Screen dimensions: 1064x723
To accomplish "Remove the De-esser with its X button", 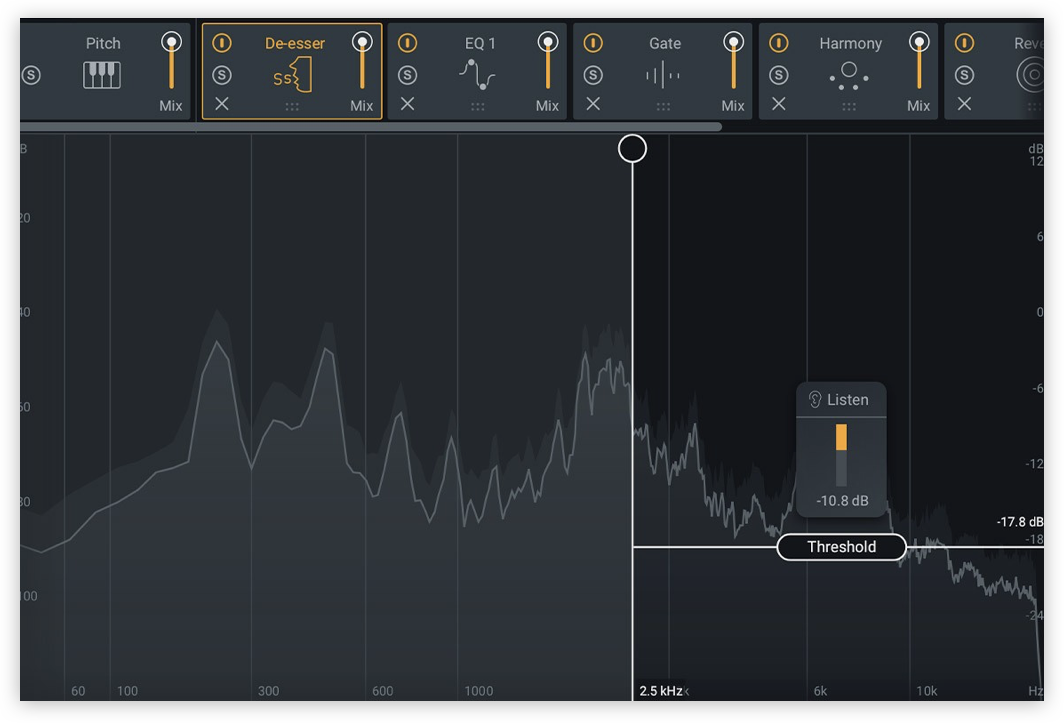I will (221, 104).
